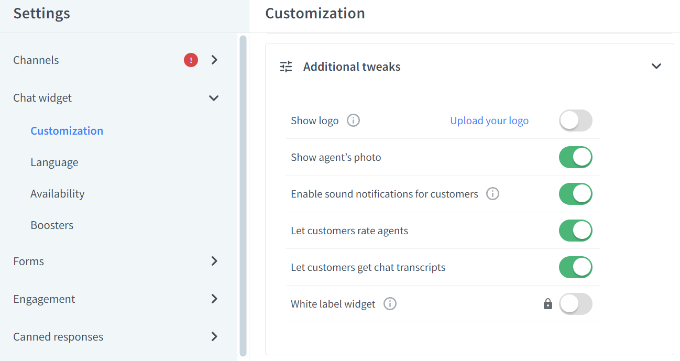The image size is (680, 361).
Task: Enable the Show logo toggle
Action: [x=575, y=121]
